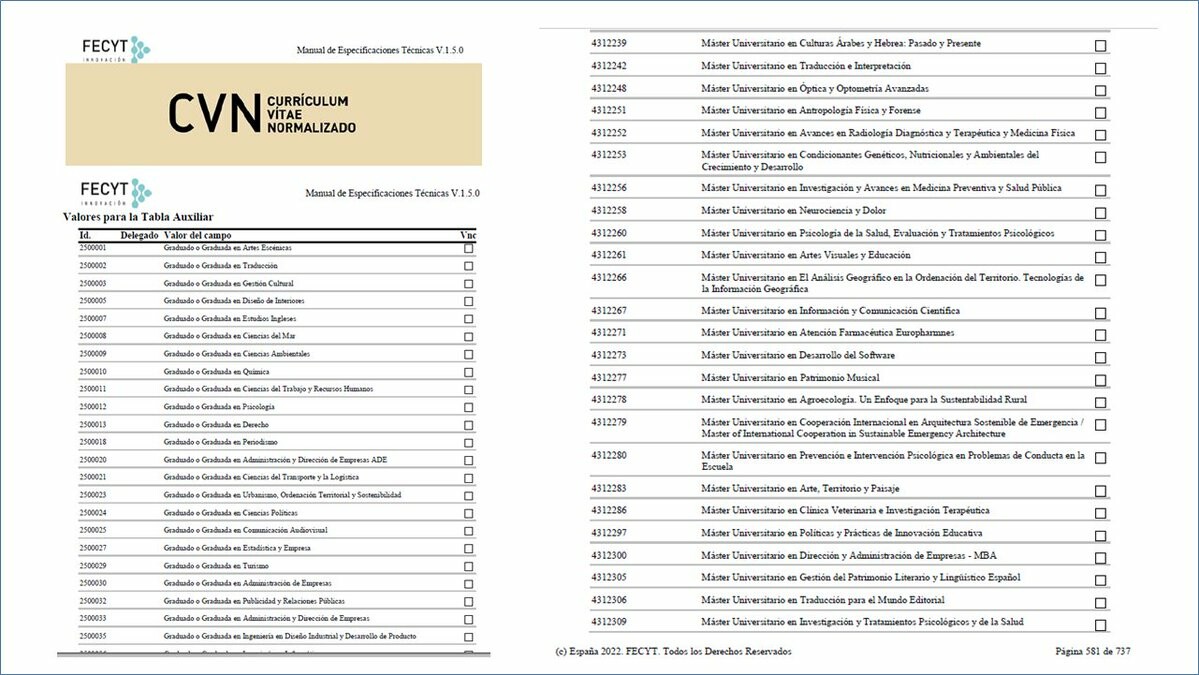Click the ID 4312239 row entry

608,44
